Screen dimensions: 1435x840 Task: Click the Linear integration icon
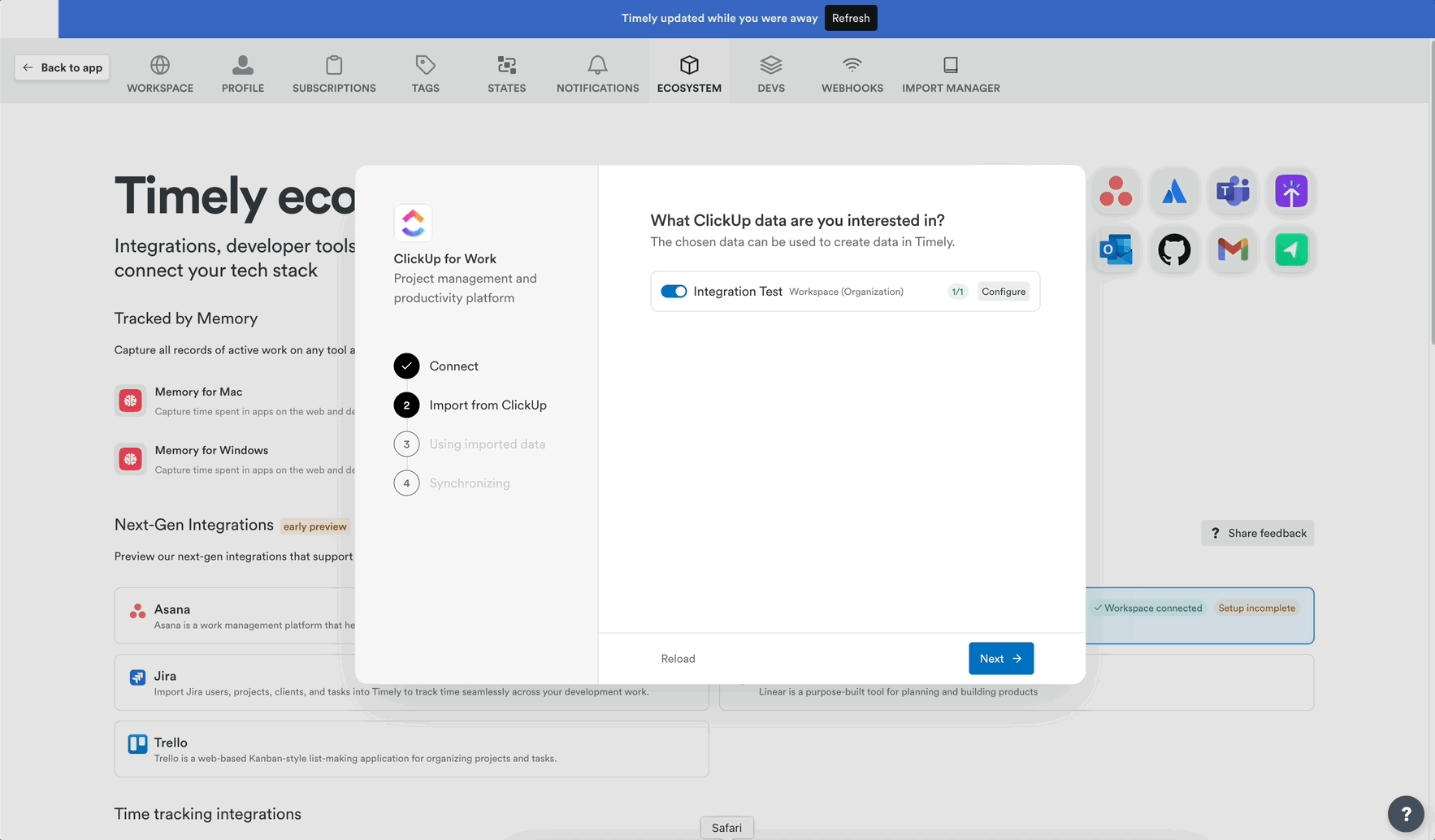click(1291, 250)
